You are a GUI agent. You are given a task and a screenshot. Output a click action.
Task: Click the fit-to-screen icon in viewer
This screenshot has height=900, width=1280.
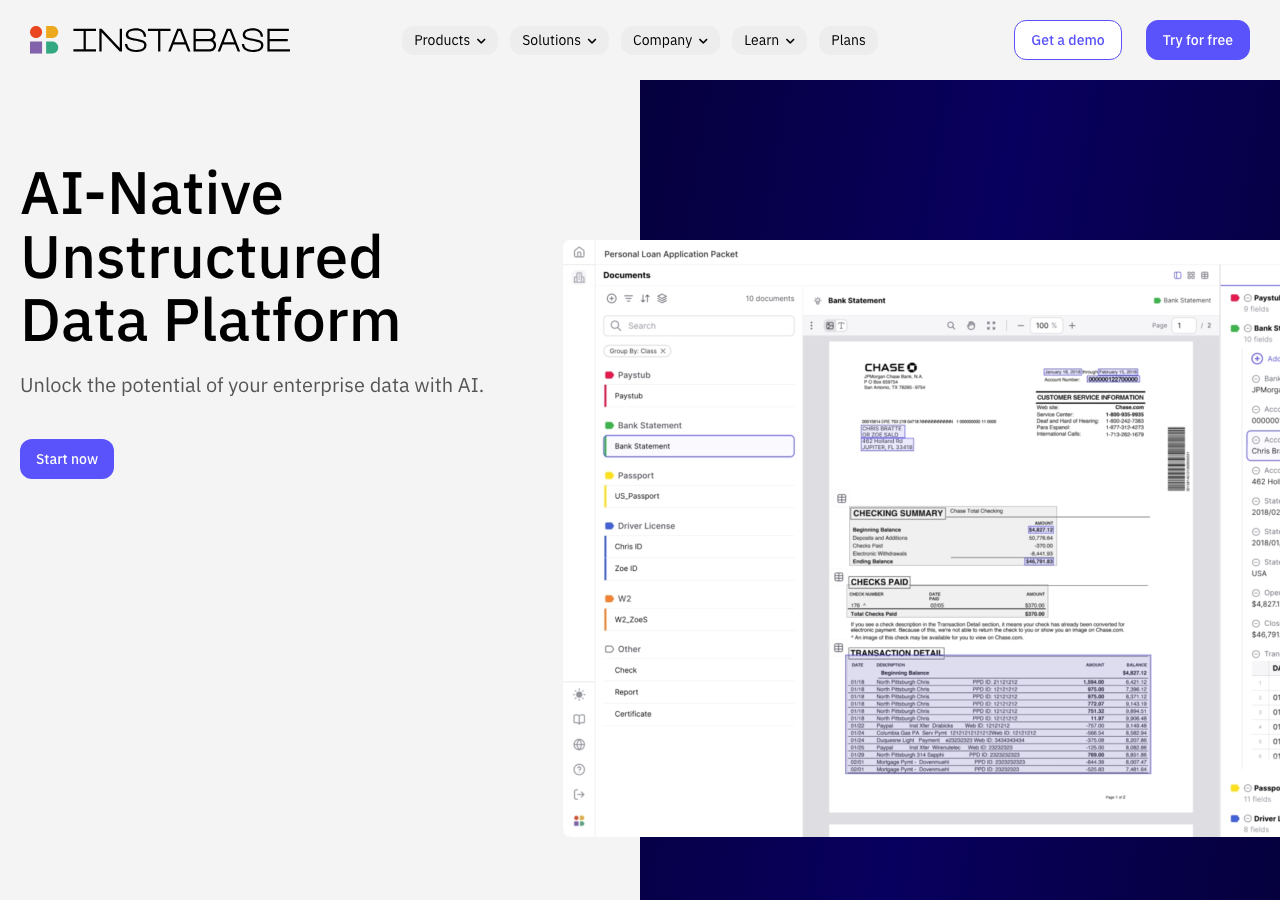coord(991,325)
